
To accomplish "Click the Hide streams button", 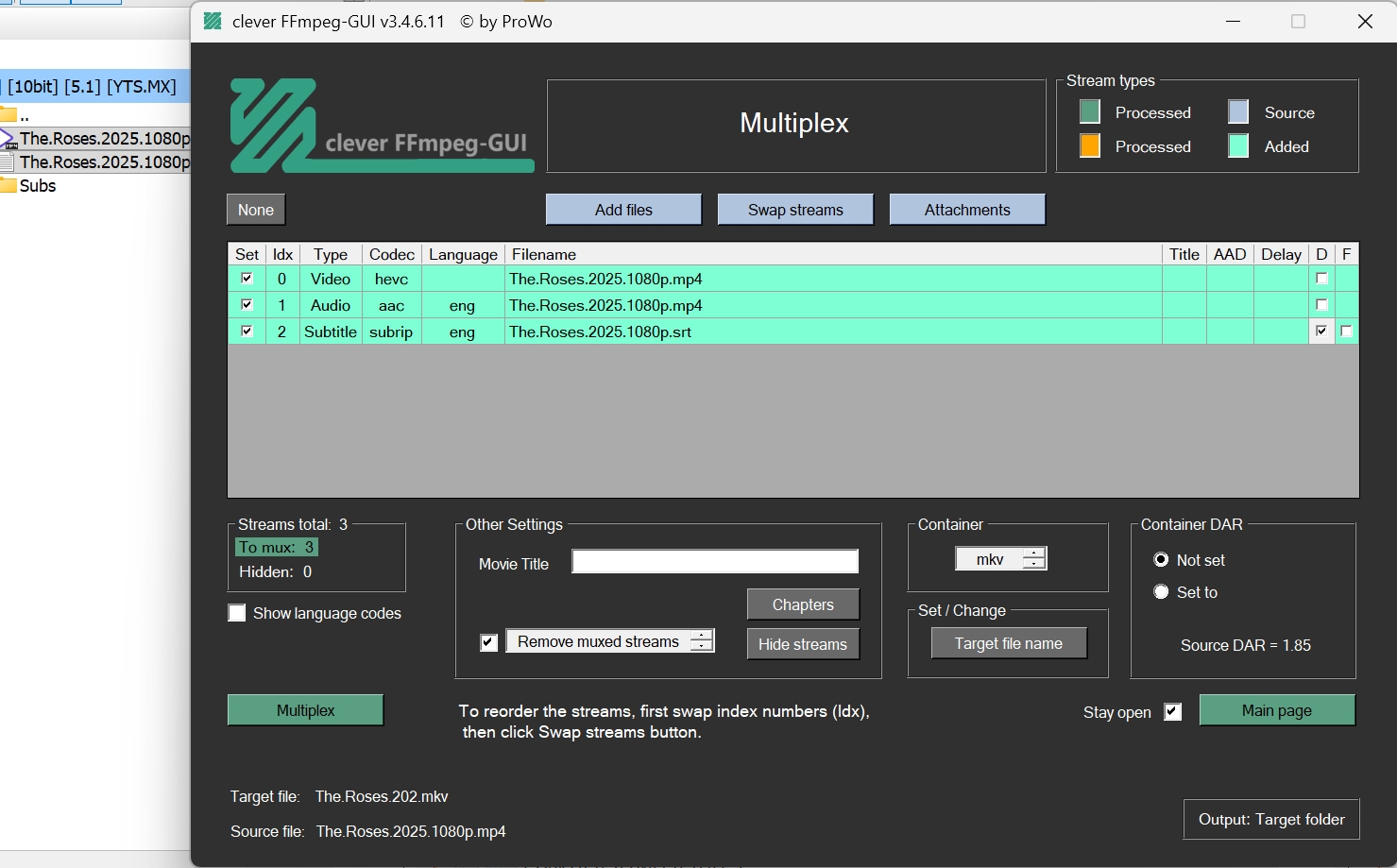I will point(803,644).
